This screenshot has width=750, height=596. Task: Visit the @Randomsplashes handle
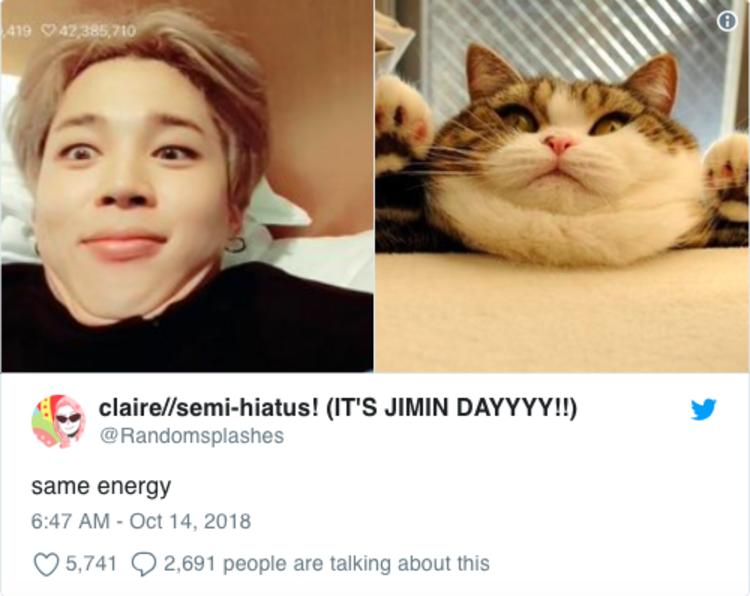click(x=191, y=436)
